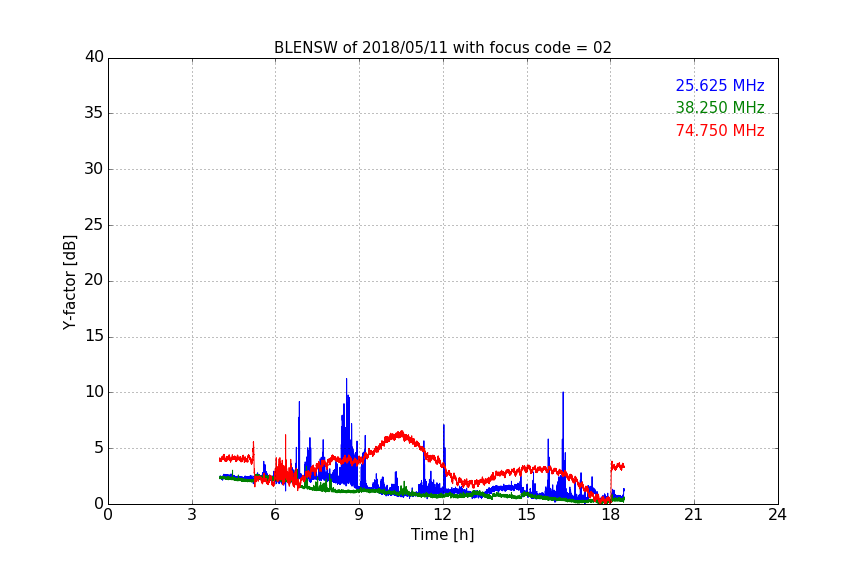Select the red 74.750 MHz legend label
Image resolution: width=864 pixels, height=576 pixels.
(720, 131)
